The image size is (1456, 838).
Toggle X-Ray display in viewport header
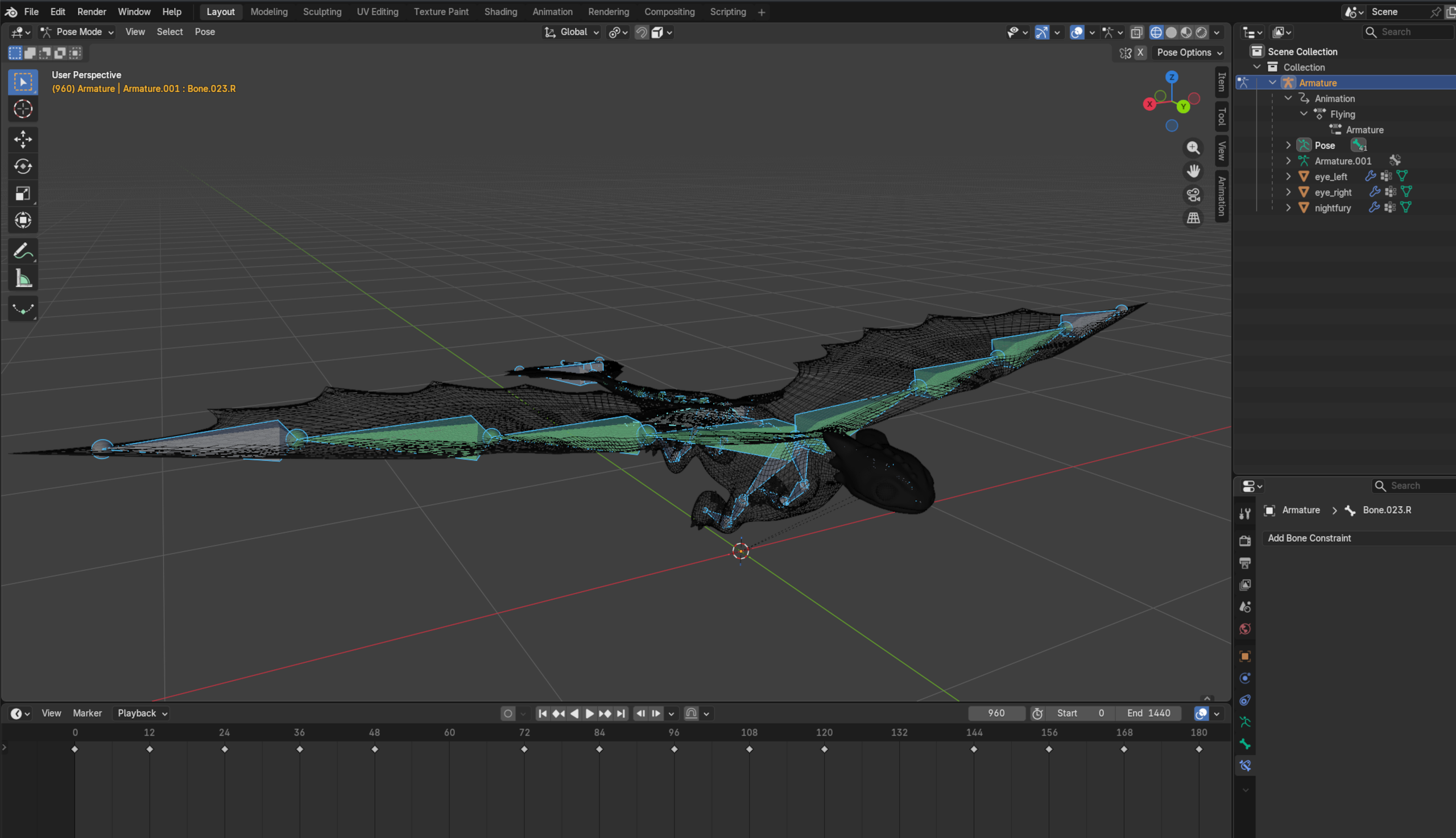1136,32
